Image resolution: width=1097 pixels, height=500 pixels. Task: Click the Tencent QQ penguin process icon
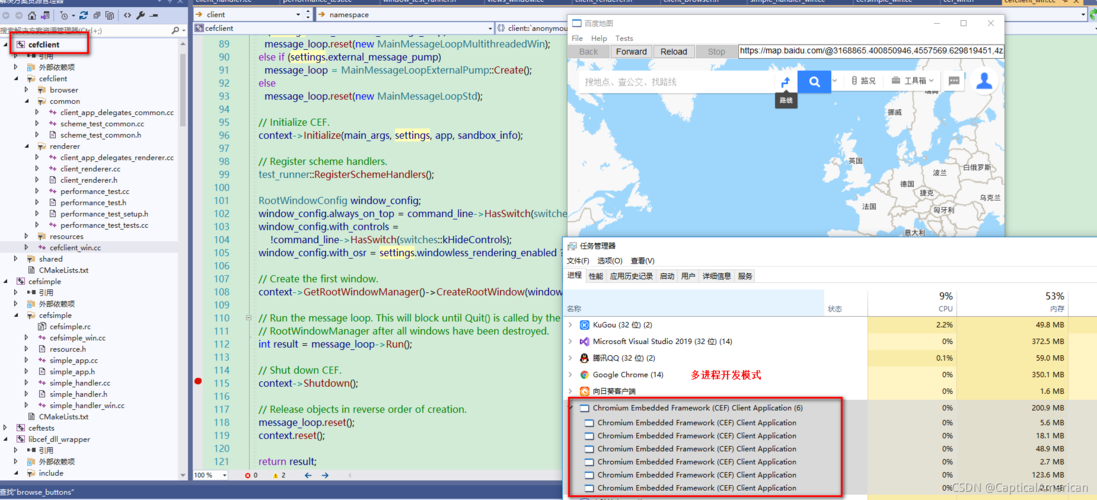[x=585, y=358]
